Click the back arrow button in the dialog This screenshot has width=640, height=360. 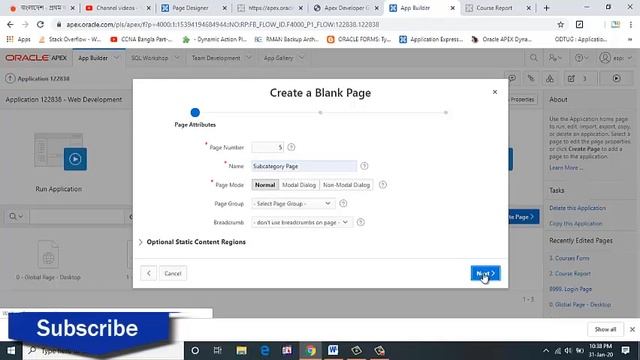click(149, 273)
